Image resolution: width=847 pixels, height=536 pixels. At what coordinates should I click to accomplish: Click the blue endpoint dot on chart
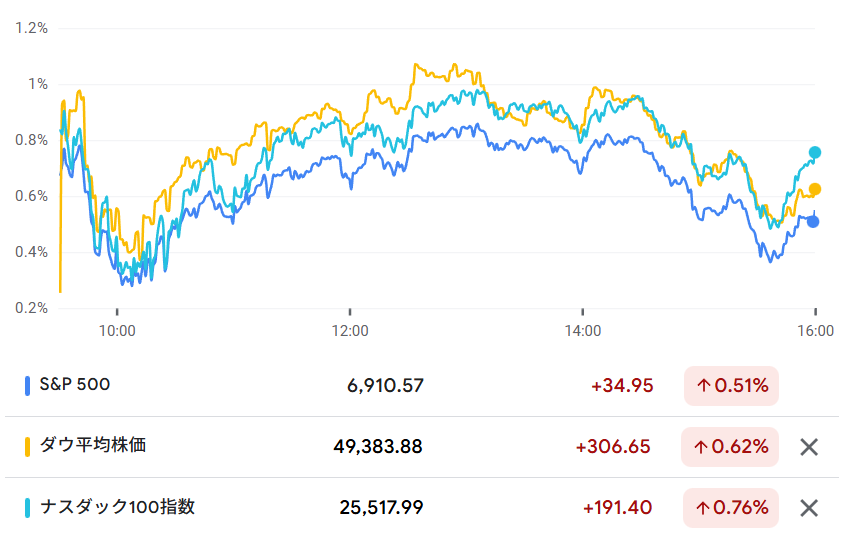813,222
